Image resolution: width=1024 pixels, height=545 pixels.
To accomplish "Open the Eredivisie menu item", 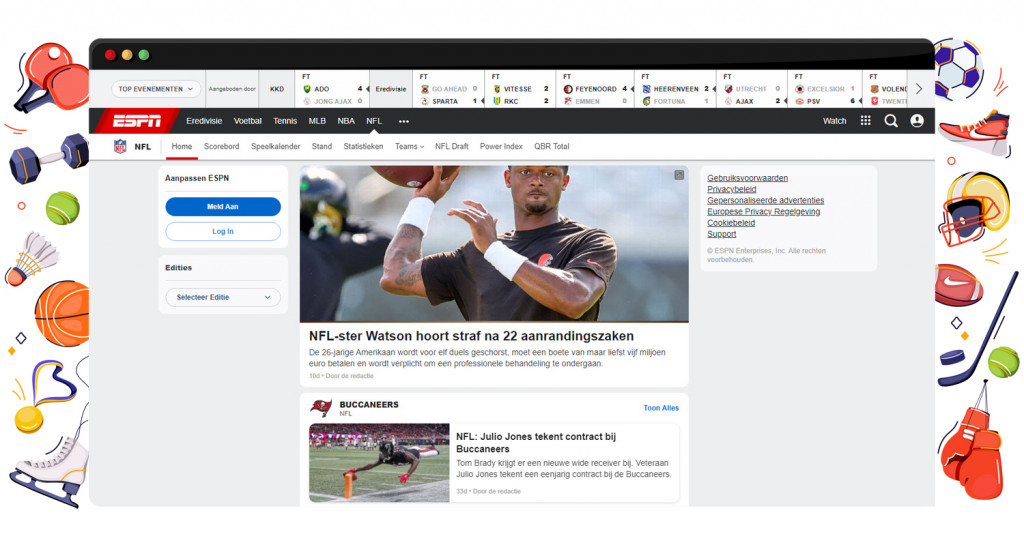I will tap(204, 121).
